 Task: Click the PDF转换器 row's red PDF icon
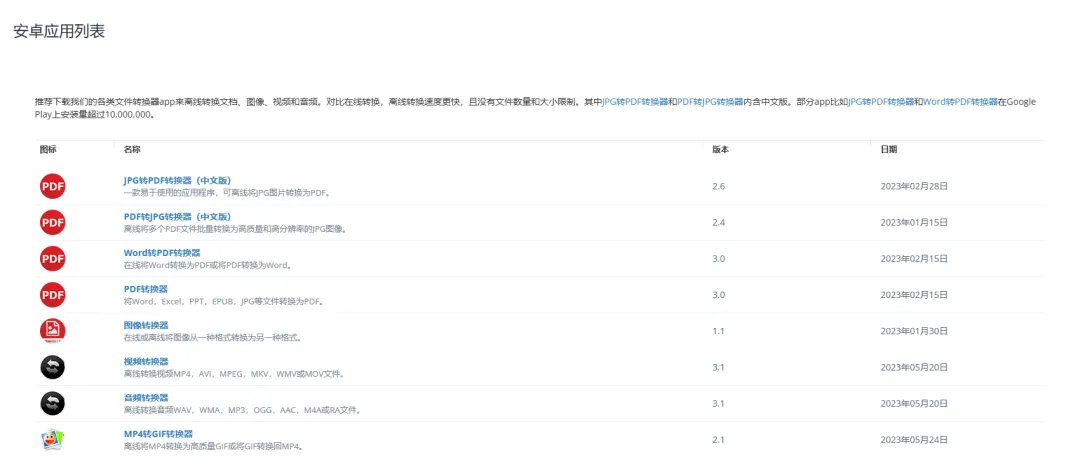pyautogui.click(x=53, y=295)
